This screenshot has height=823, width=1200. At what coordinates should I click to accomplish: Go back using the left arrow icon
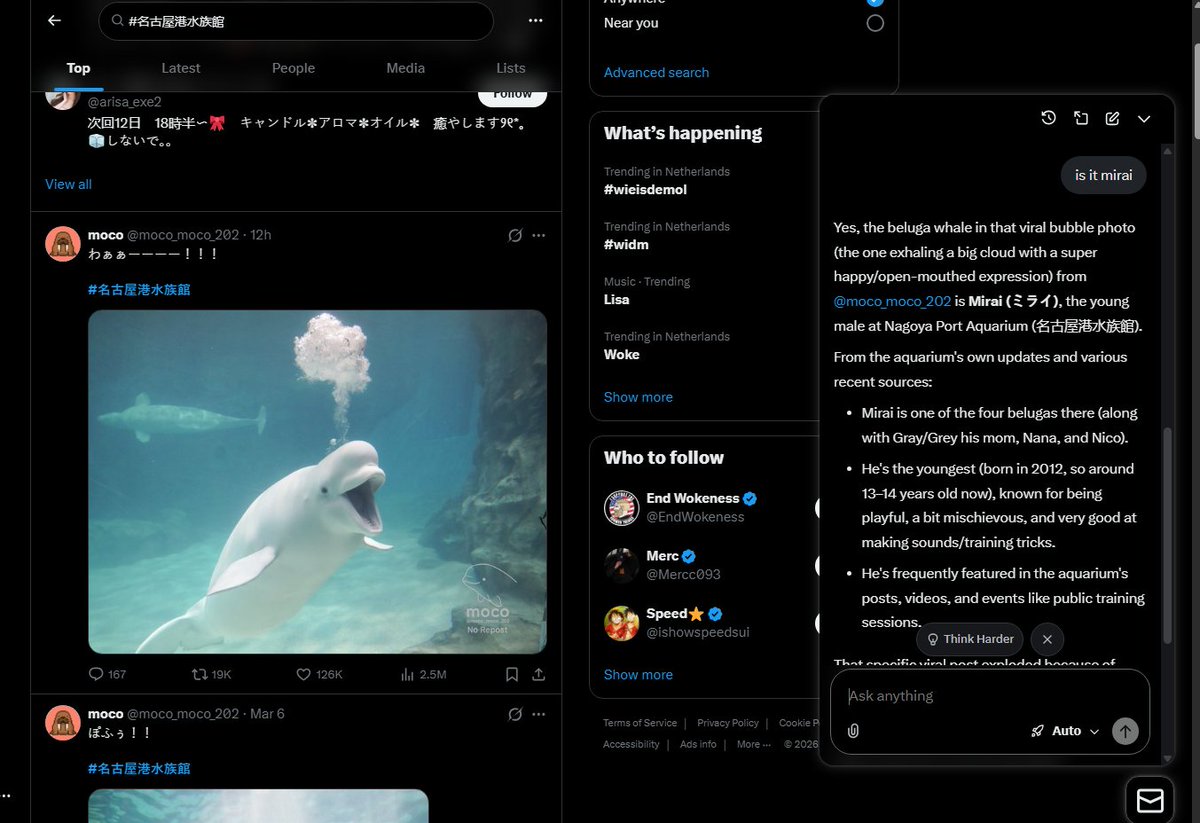coord(54,20)
